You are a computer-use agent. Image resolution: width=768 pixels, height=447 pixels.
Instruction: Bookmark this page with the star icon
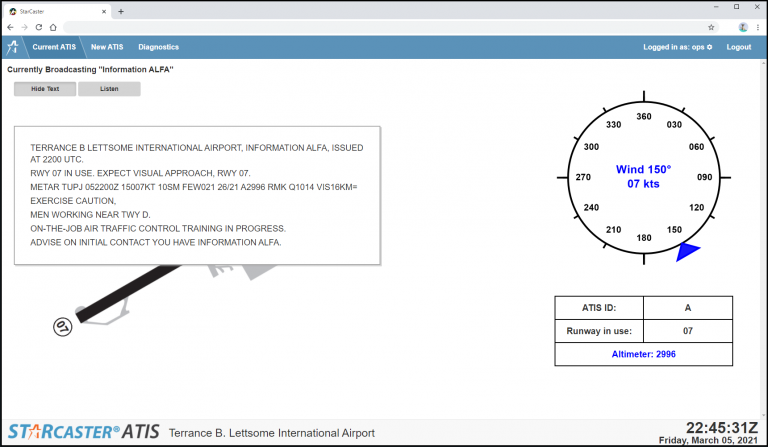pyautogui.click(x=711, y=27)
